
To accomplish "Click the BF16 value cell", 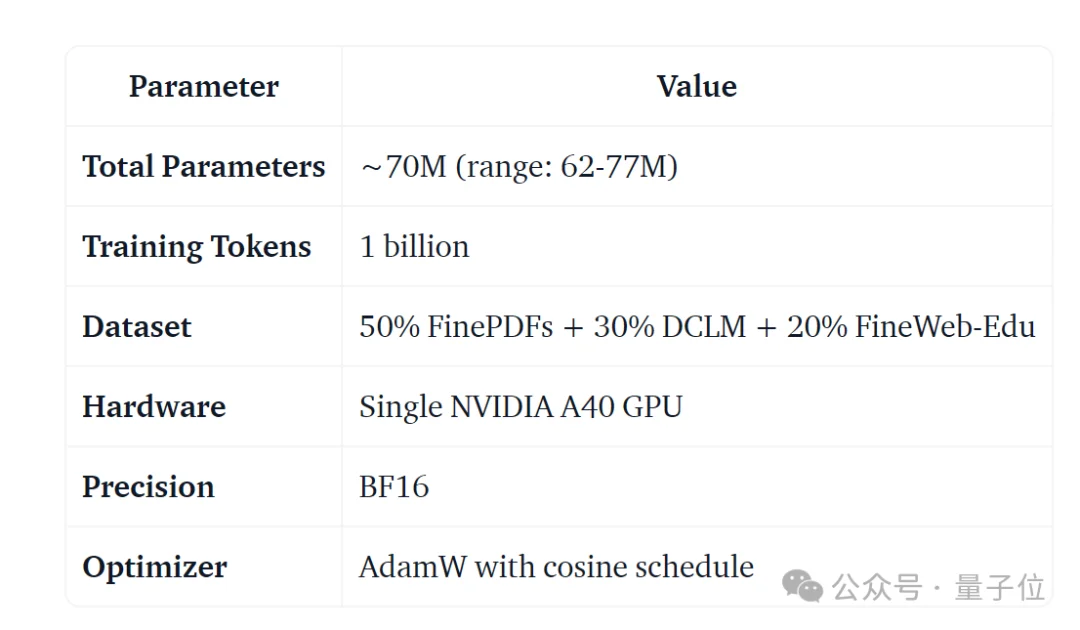I will pos(394,487).
